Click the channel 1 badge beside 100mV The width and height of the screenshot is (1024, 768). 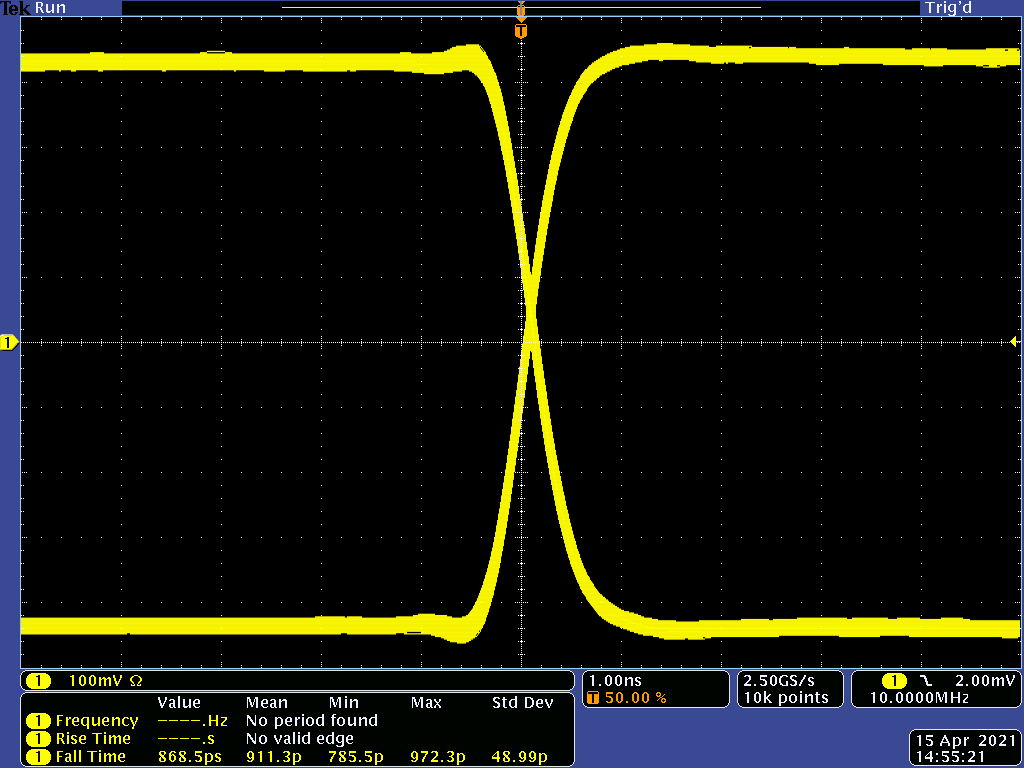point(38,681)
